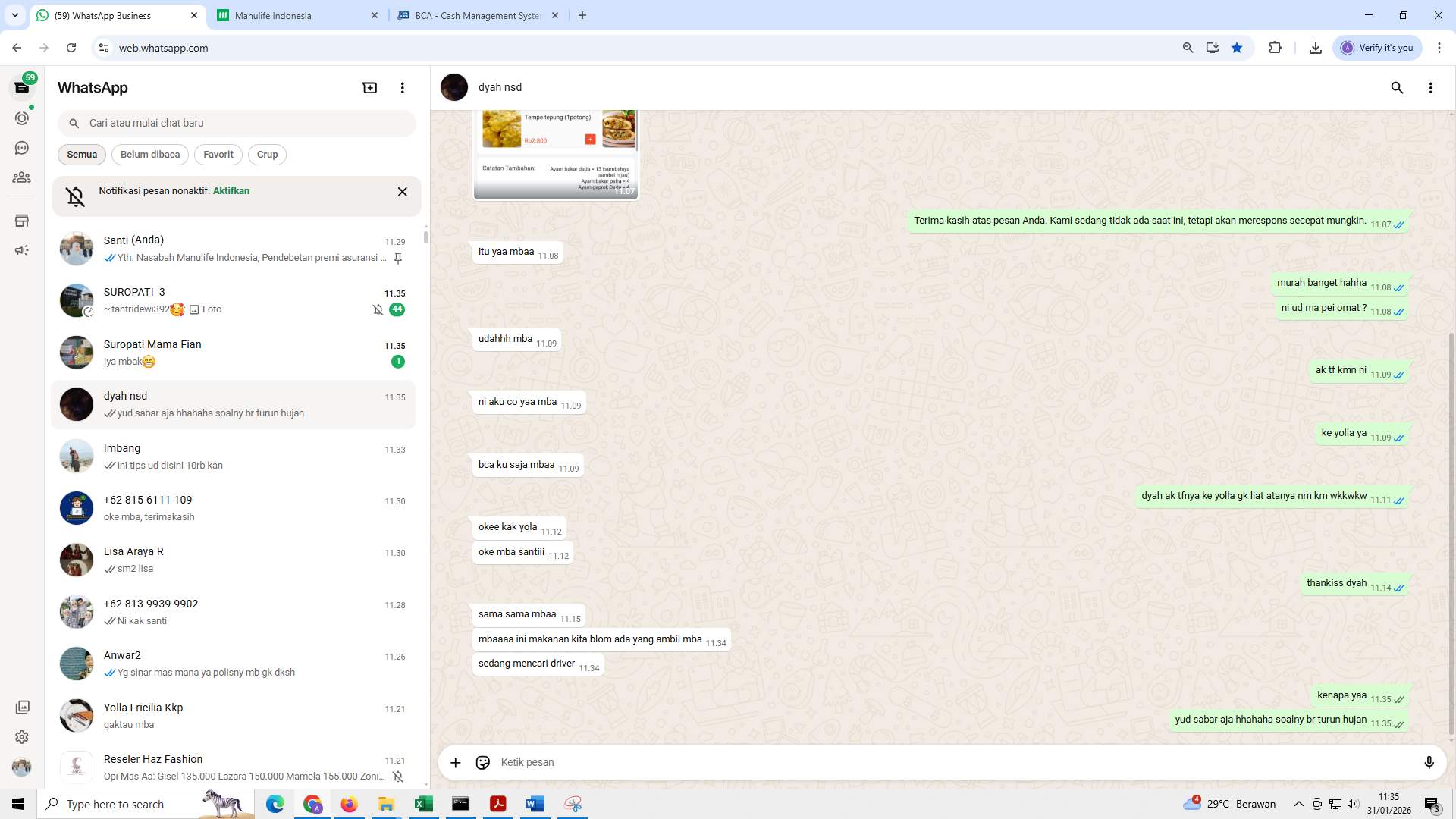This screenshot has height=819, width=1456.
Task: Unpin the Santi (Anda) chat
Action: pos(397,258)
